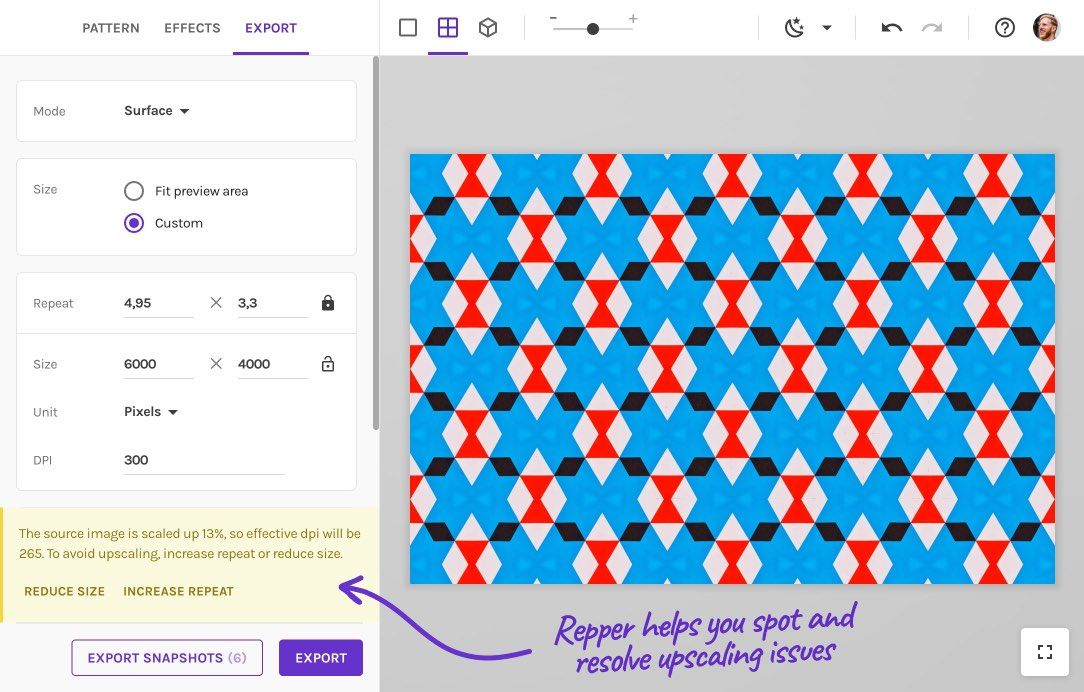1084x692 pixels.
Task: Edit the Size height field 4000
Action: pyautogui.click(x=272, y=364)
